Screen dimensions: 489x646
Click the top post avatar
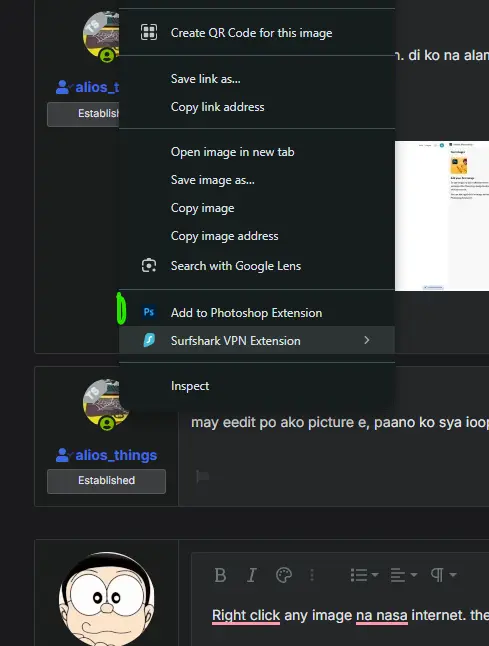(101, 36)
